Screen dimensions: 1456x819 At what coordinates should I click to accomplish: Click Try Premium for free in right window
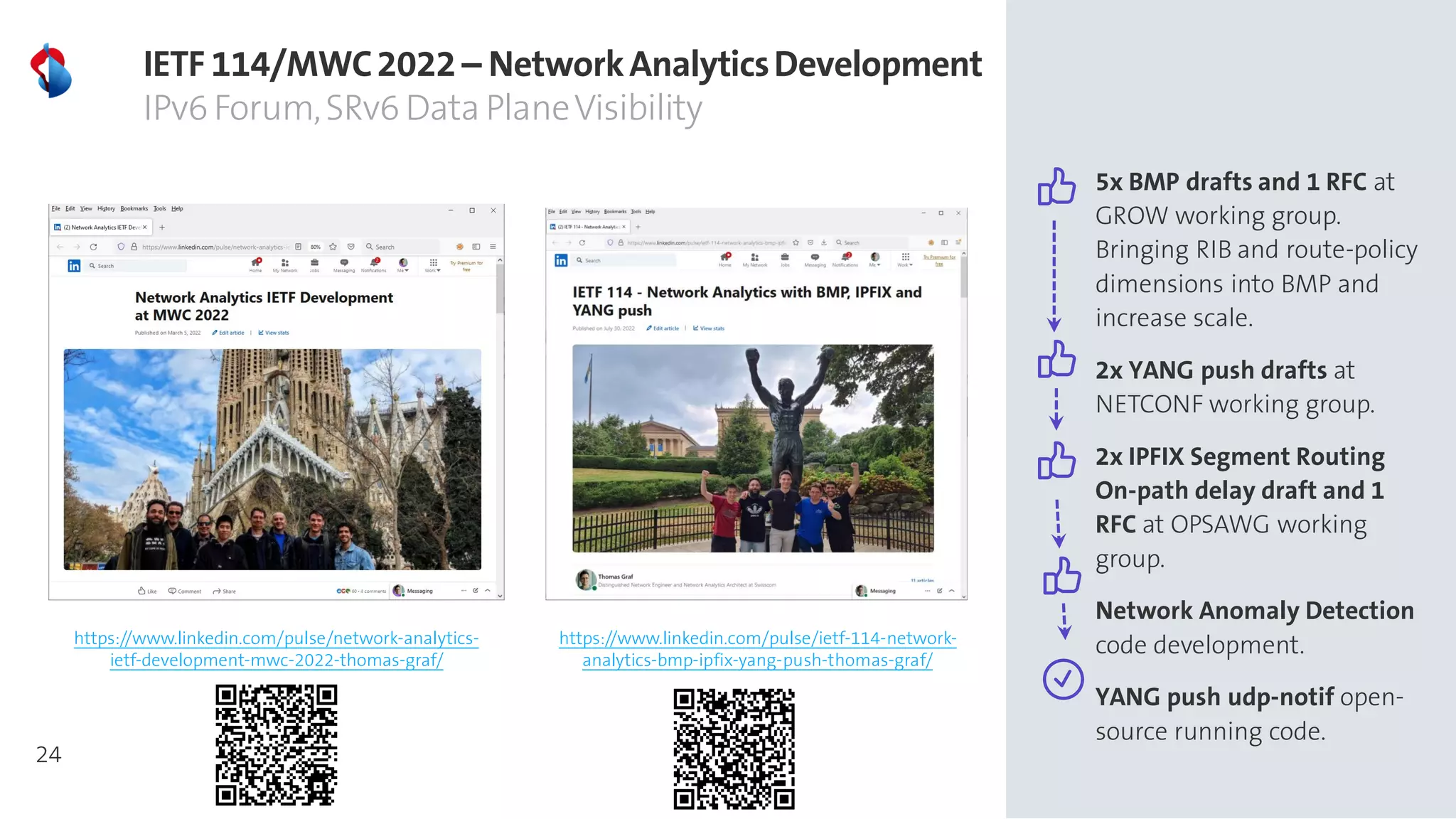coord(939,260)
